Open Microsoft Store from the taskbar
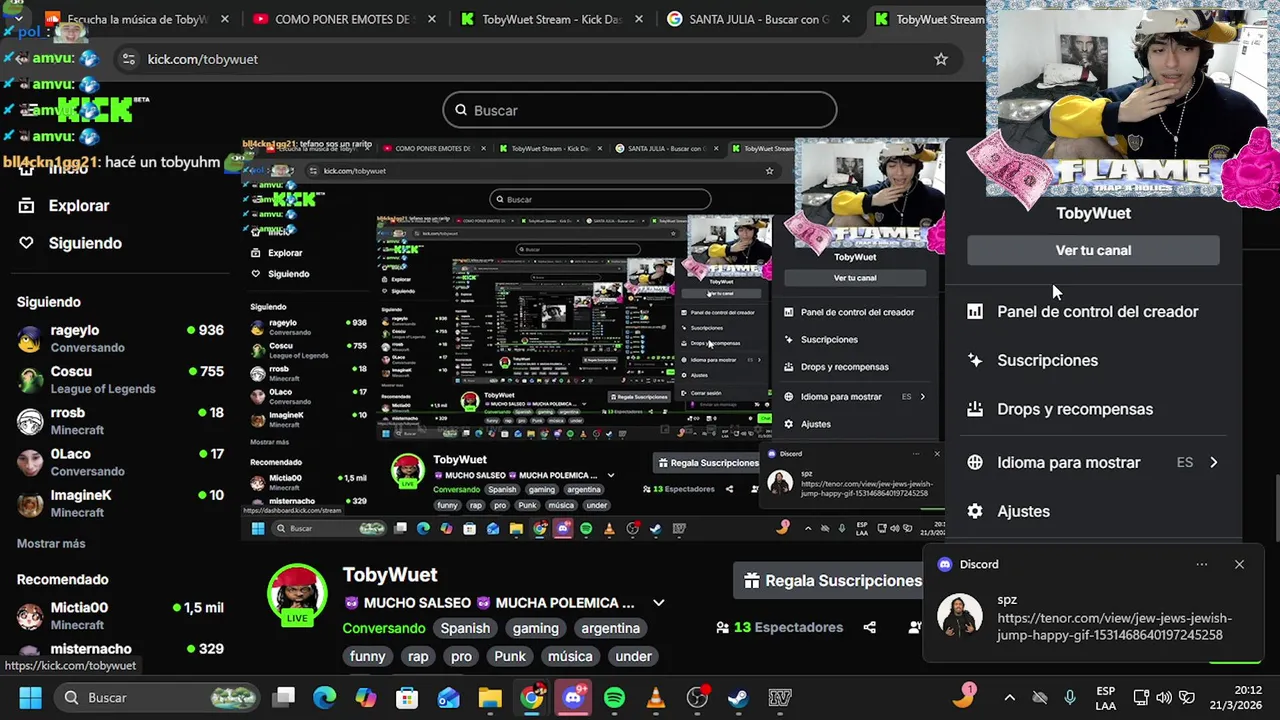Image resolution: width=1280 pixels, height=720 pixels. pyautogui.click(x=407, y=697)
